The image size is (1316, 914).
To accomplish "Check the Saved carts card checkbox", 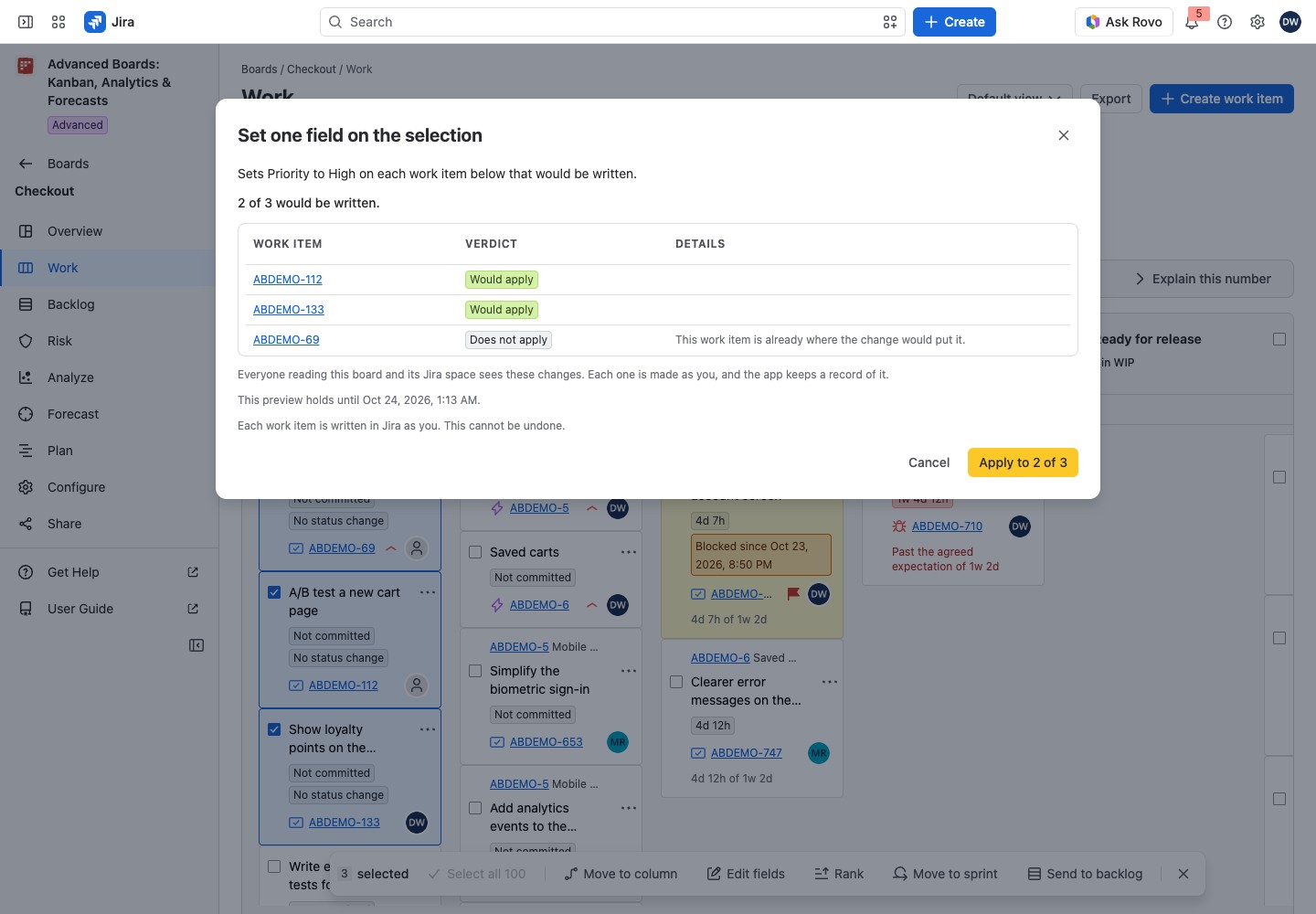I will click(x=475, y=552).
